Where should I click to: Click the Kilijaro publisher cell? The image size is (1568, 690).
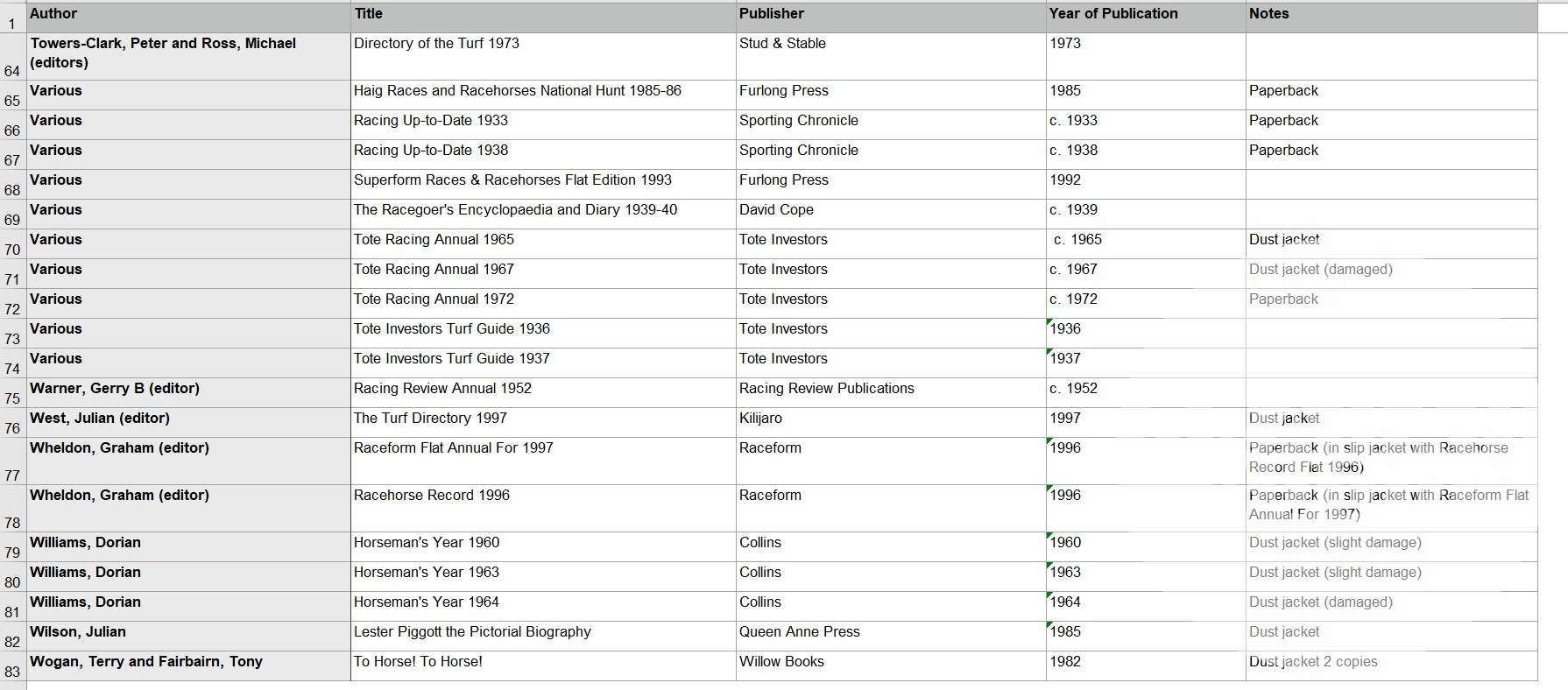(891, 423)
